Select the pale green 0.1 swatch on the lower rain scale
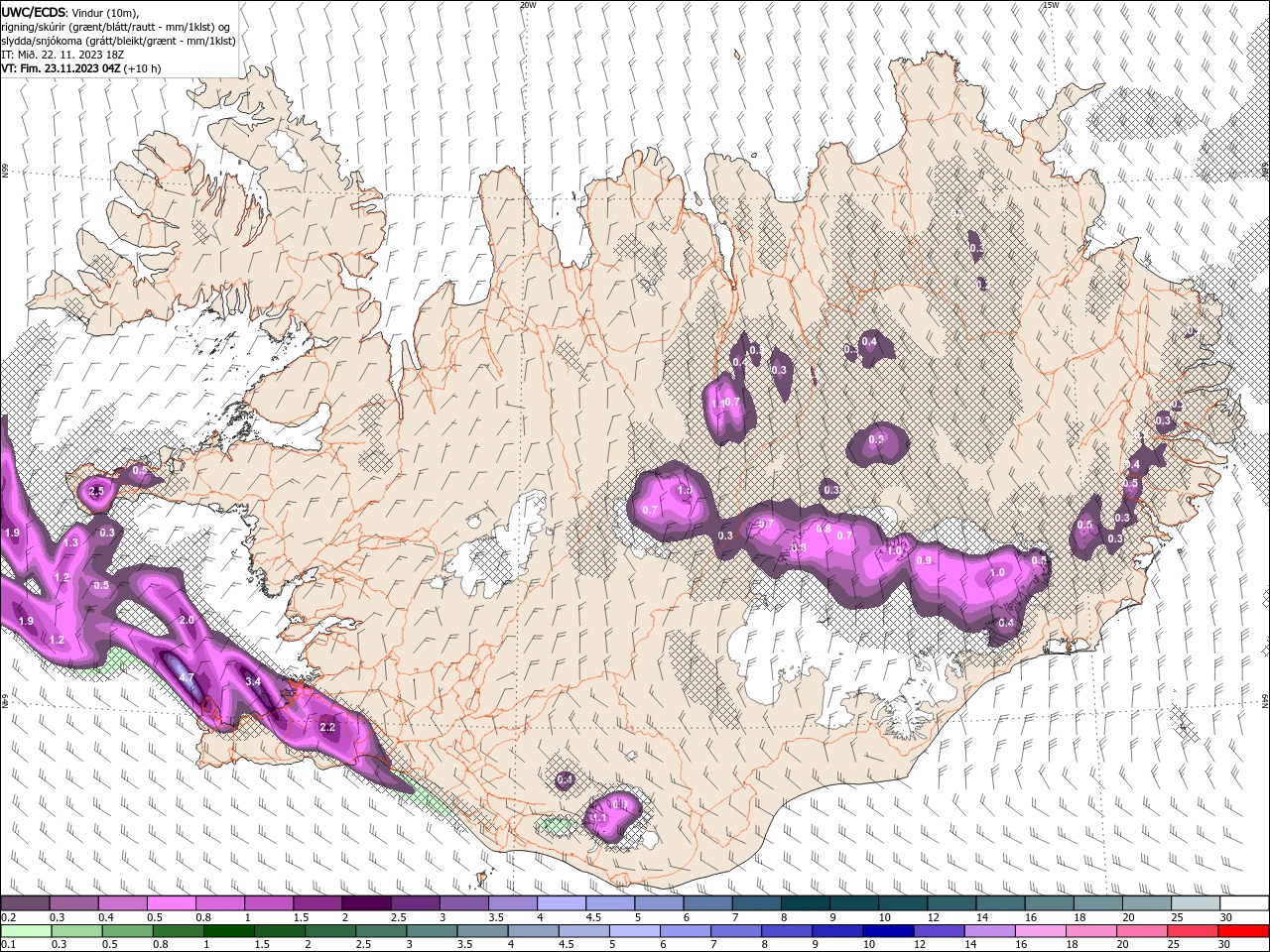 click(27, 931)
